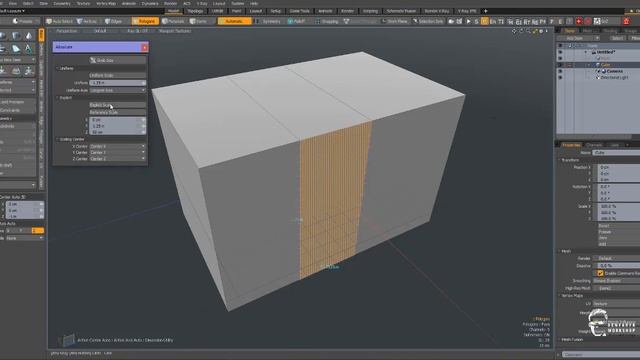Select the text 'A' tool icon
This screenshot has height=360, width=640.
[x=29, y=49]
